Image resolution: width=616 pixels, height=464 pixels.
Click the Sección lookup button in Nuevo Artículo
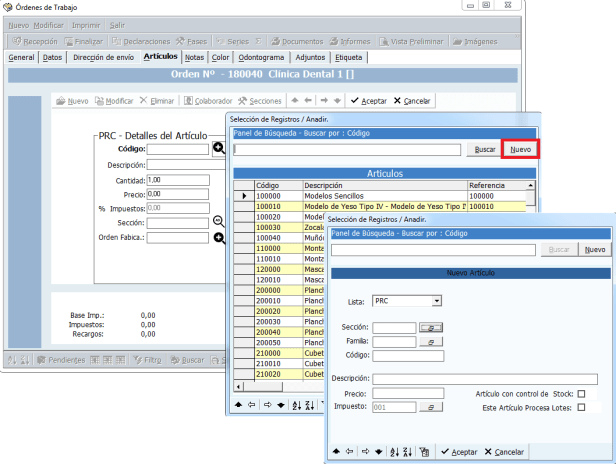point(430,327)
